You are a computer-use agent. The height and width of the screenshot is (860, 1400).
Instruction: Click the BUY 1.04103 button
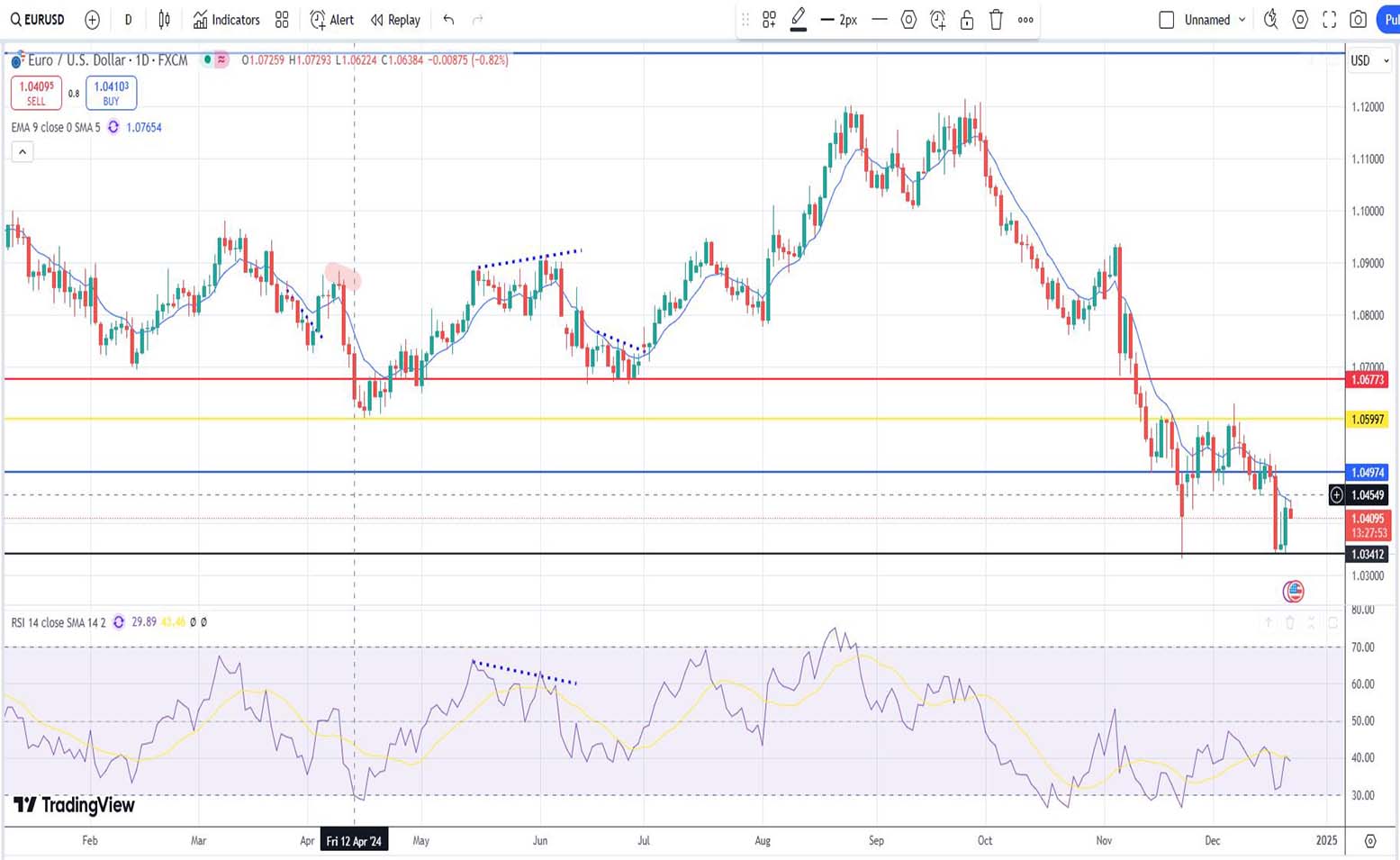111,93
